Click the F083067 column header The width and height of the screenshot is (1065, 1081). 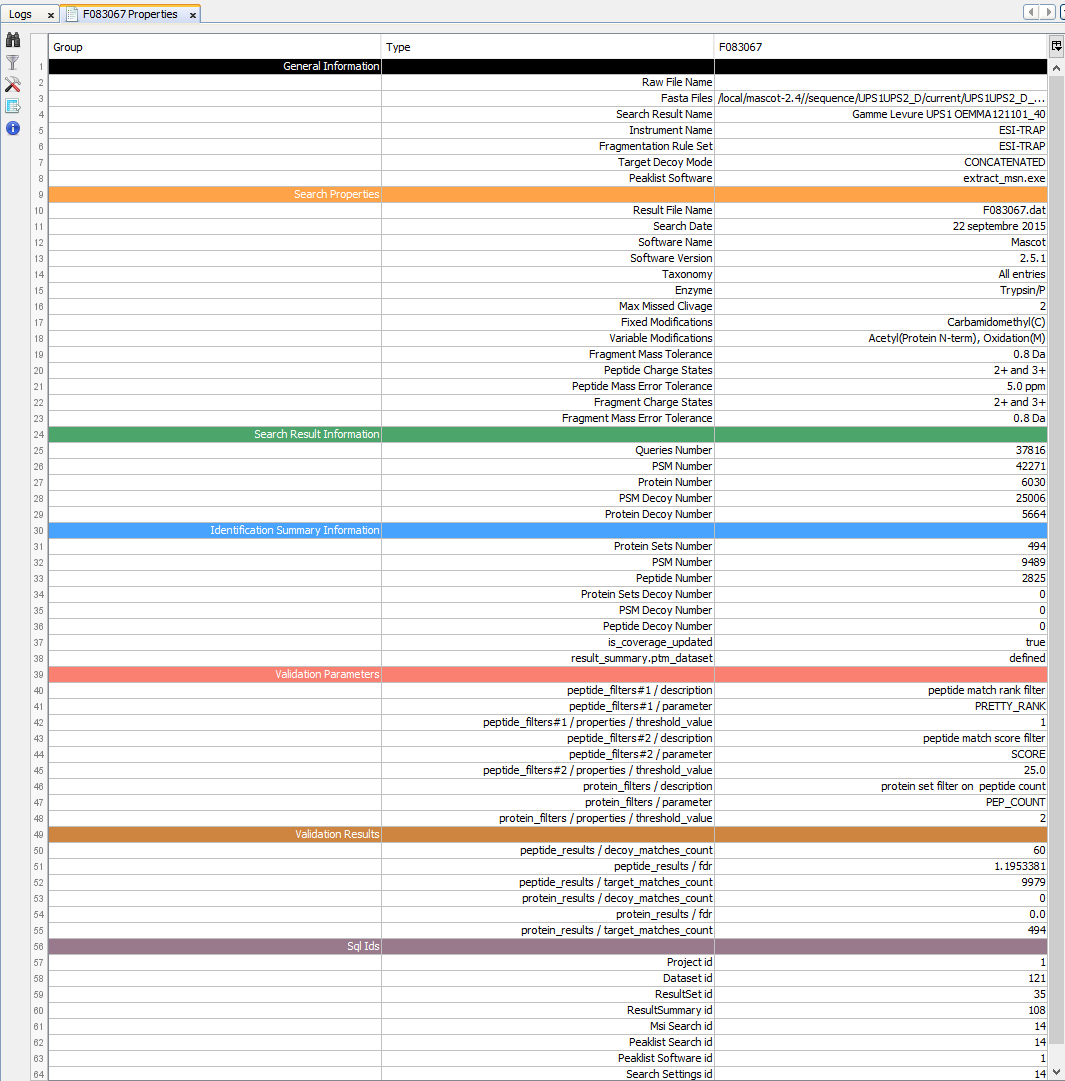pos(881,47)
